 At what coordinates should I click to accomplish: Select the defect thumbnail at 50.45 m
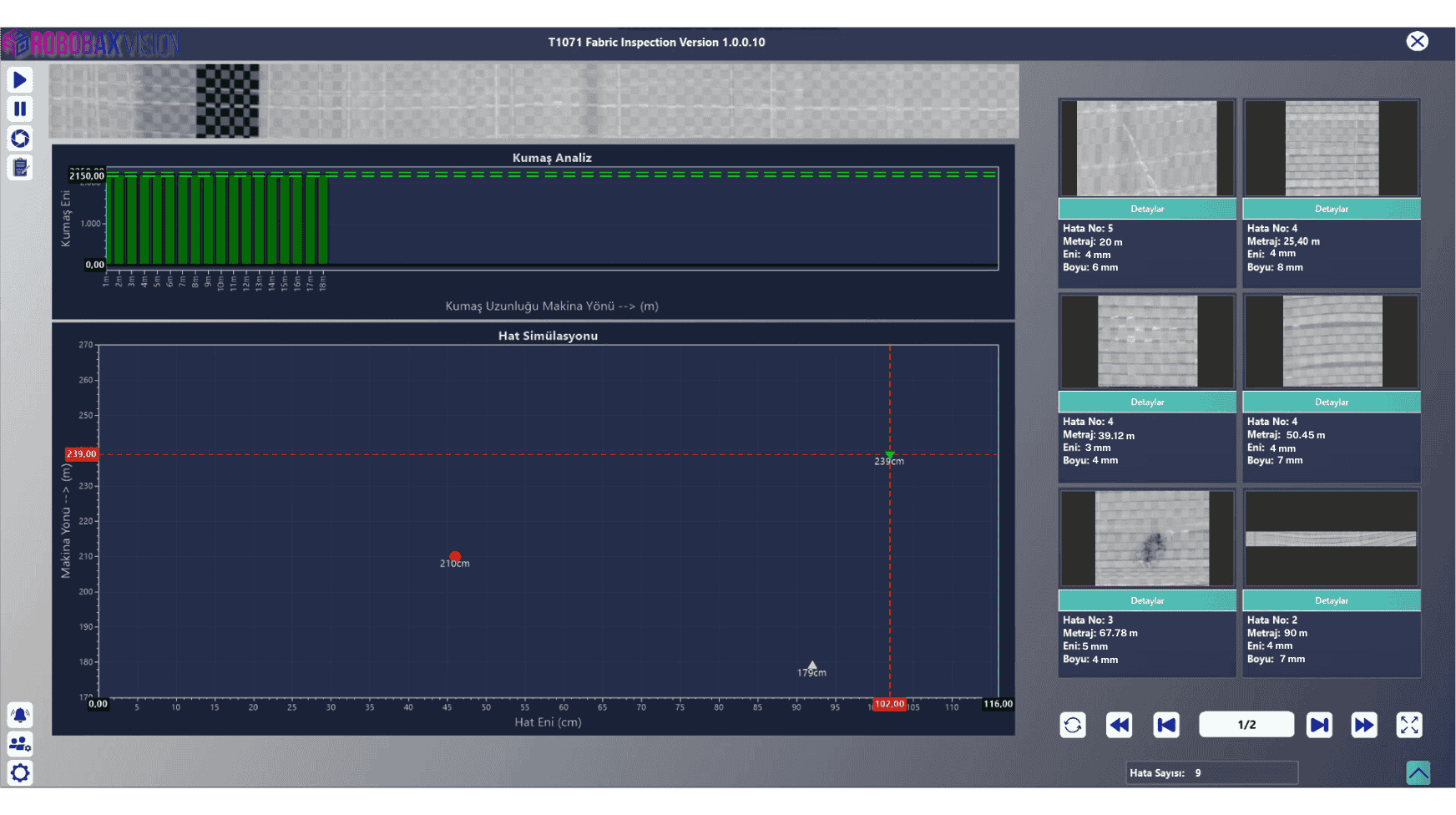[x=1332, y=342]
